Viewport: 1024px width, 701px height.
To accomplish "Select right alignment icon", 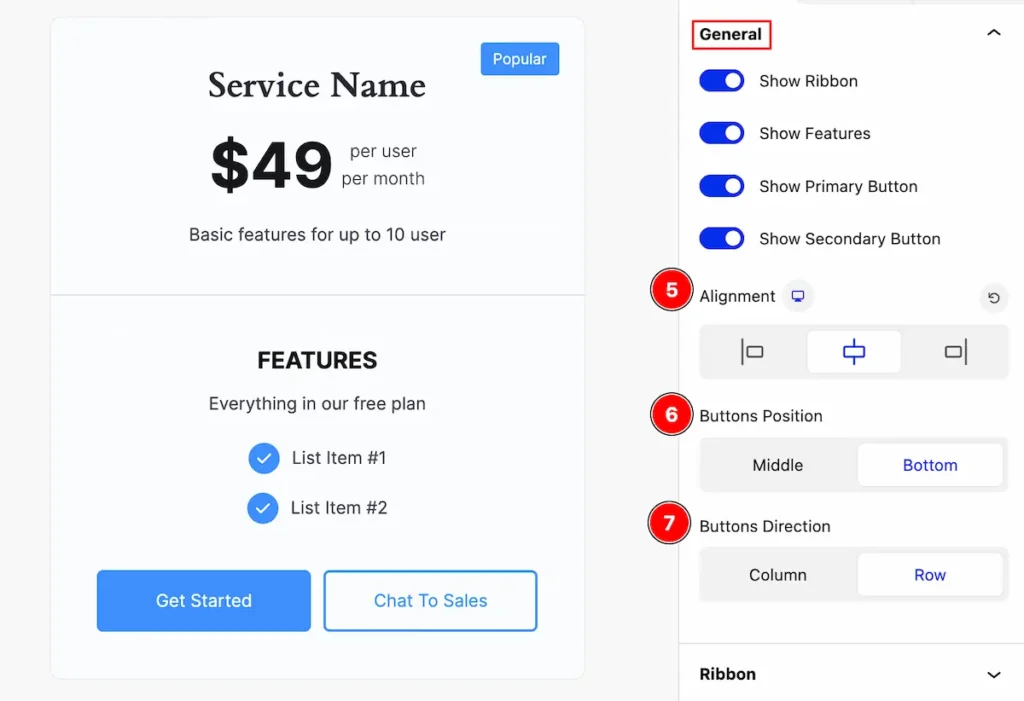I will click(x=955, y=352).
